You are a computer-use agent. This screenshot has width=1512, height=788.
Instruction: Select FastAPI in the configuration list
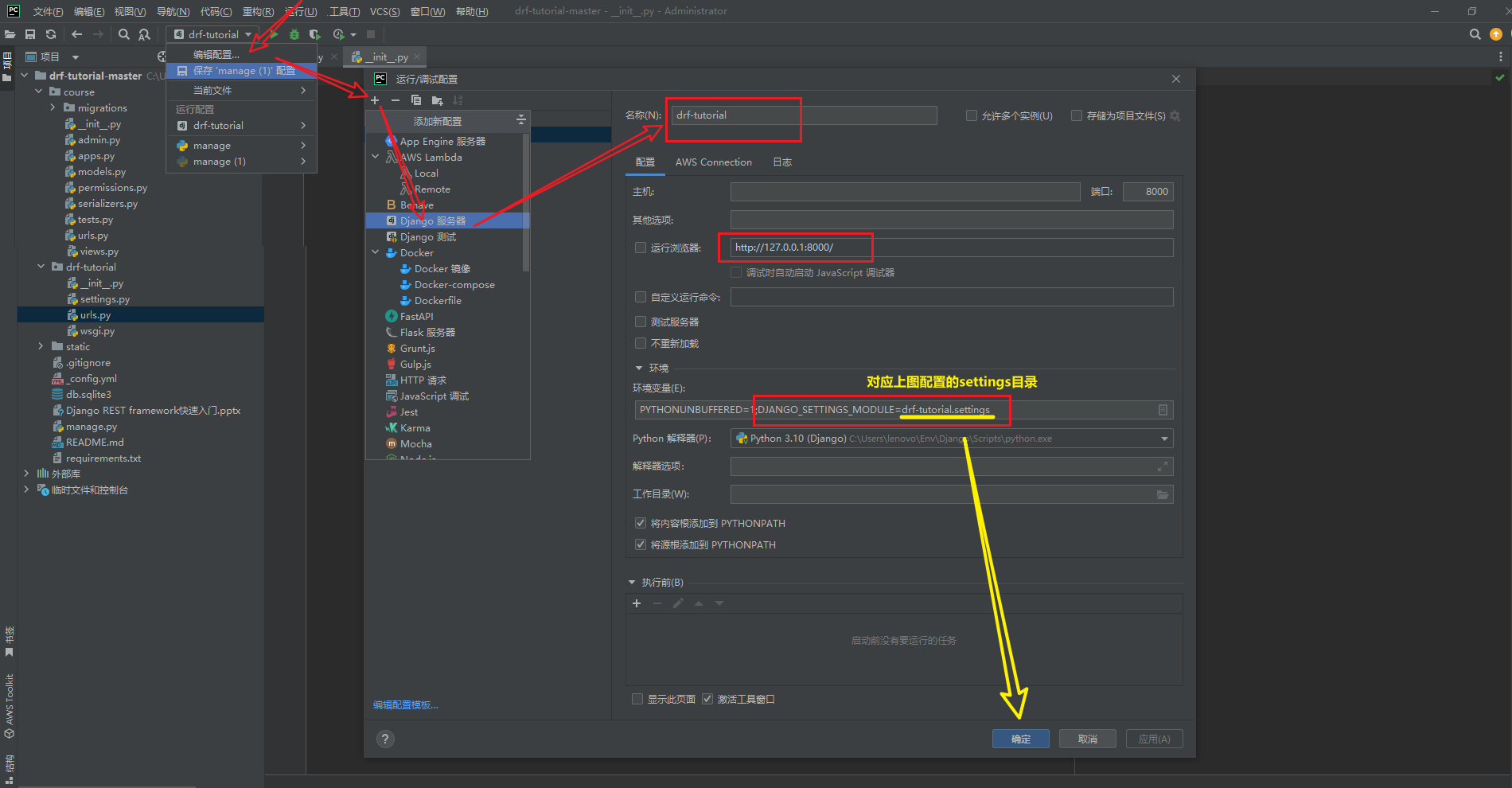click(x=417, y=316)
